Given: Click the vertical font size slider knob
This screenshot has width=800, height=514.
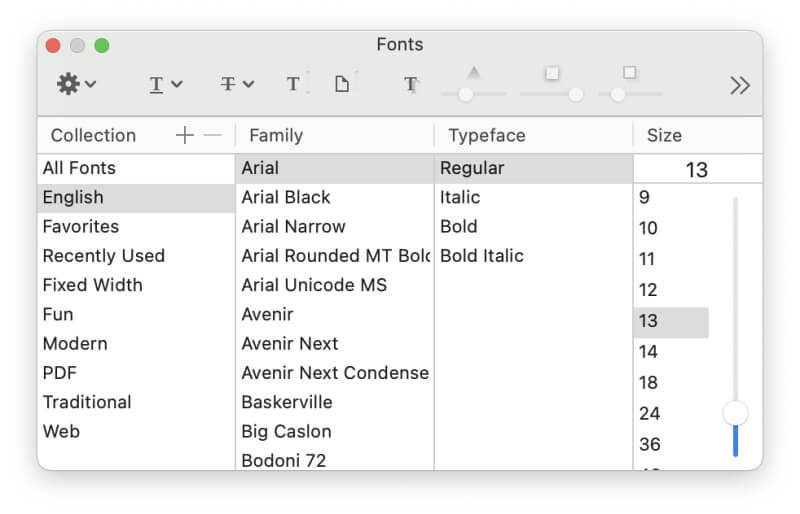Looking at the screenshot, I should point(735,413).
